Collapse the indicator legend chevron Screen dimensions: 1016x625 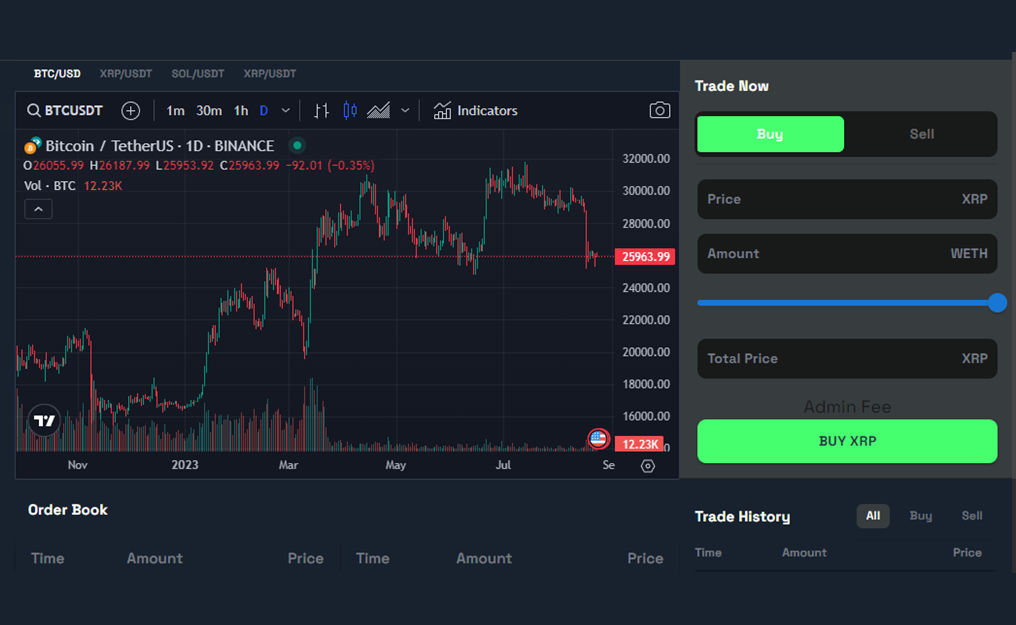tap(38, 209)
